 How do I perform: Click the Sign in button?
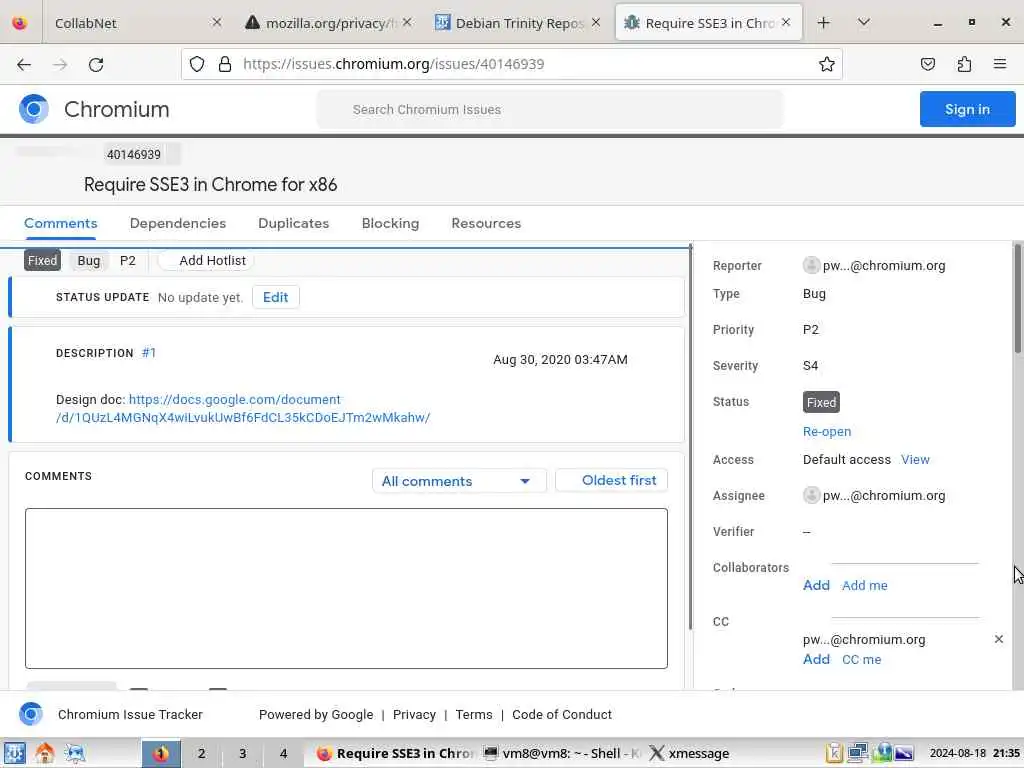click(x=967, y=109)
